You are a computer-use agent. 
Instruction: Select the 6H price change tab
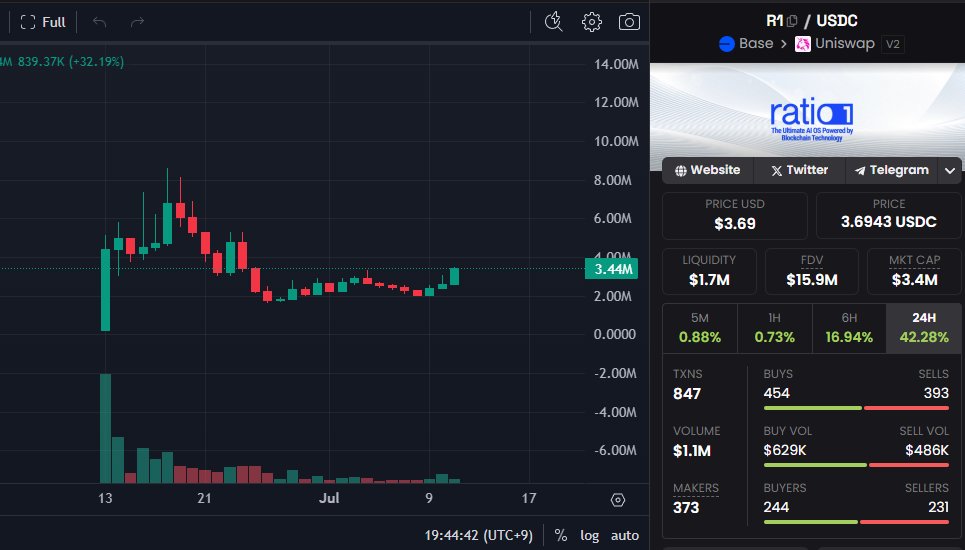point(849,328)
